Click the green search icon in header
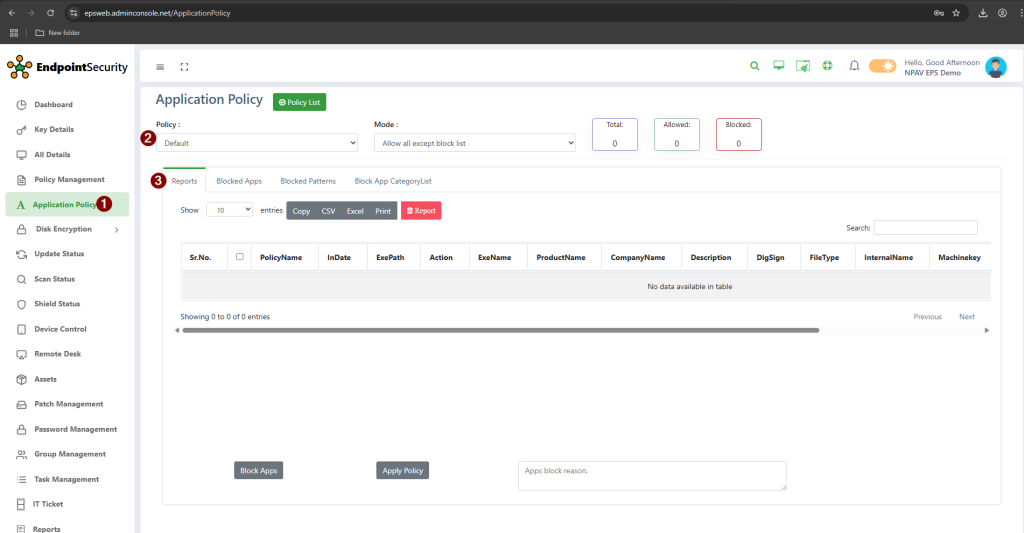Viewport: 1024px width, 533px height. pos(755,67)
